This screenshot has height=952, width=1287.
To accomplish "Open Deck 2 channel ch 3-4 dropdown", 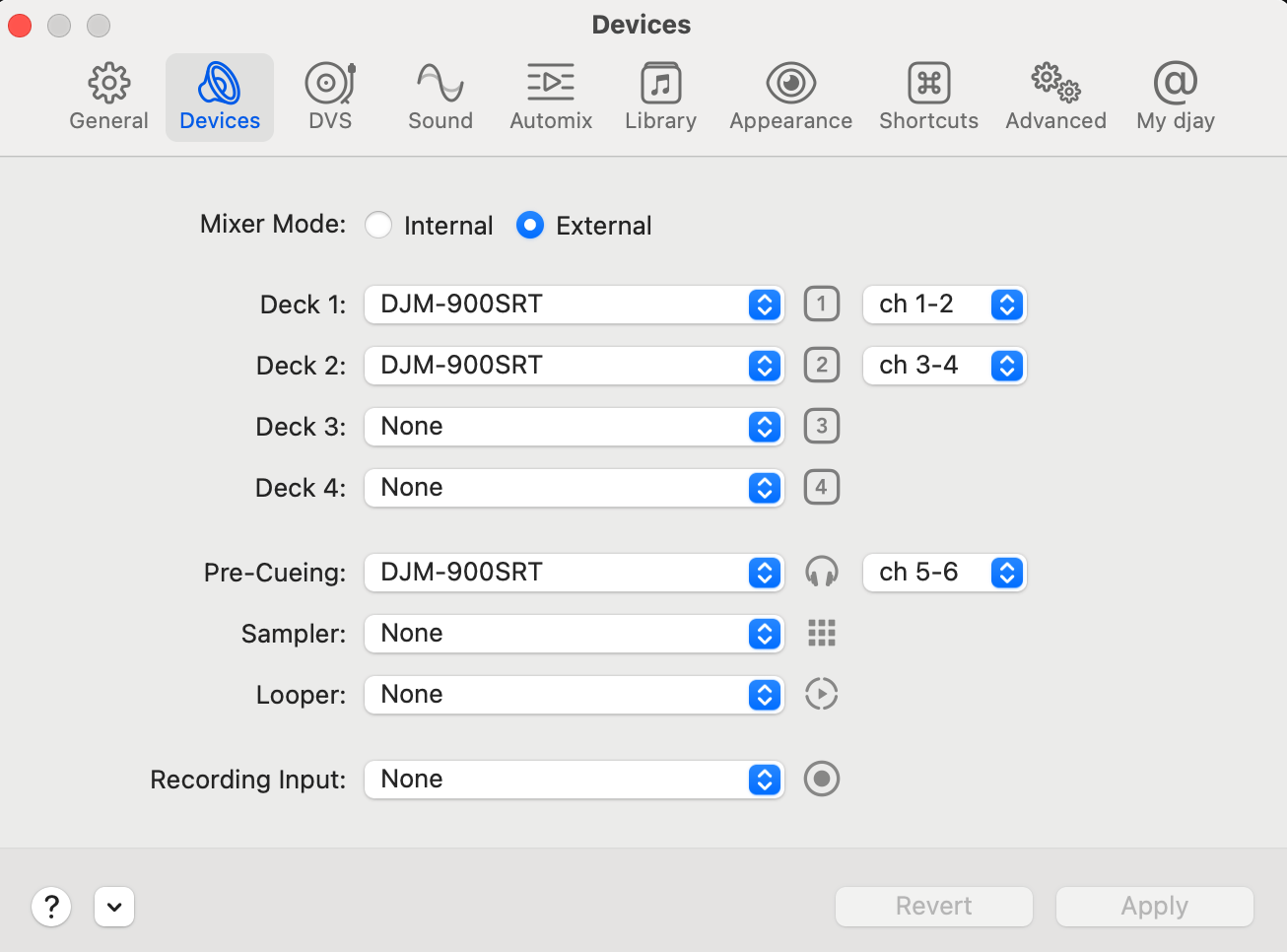I will click(944, 366).
